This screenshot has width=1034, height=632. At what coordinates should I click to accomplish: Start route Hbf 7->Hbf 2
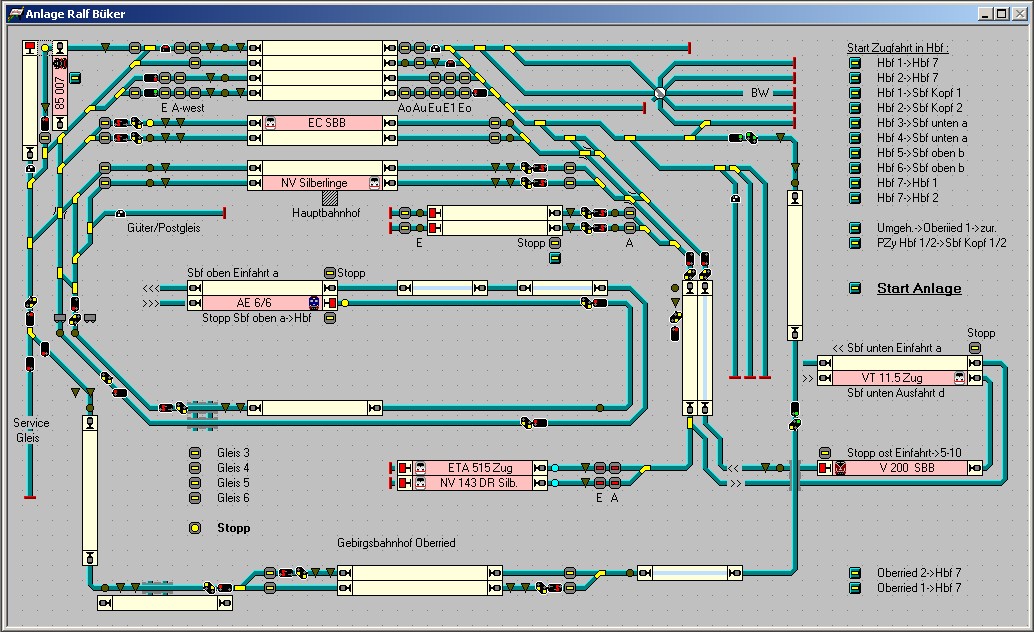[855, 198]
